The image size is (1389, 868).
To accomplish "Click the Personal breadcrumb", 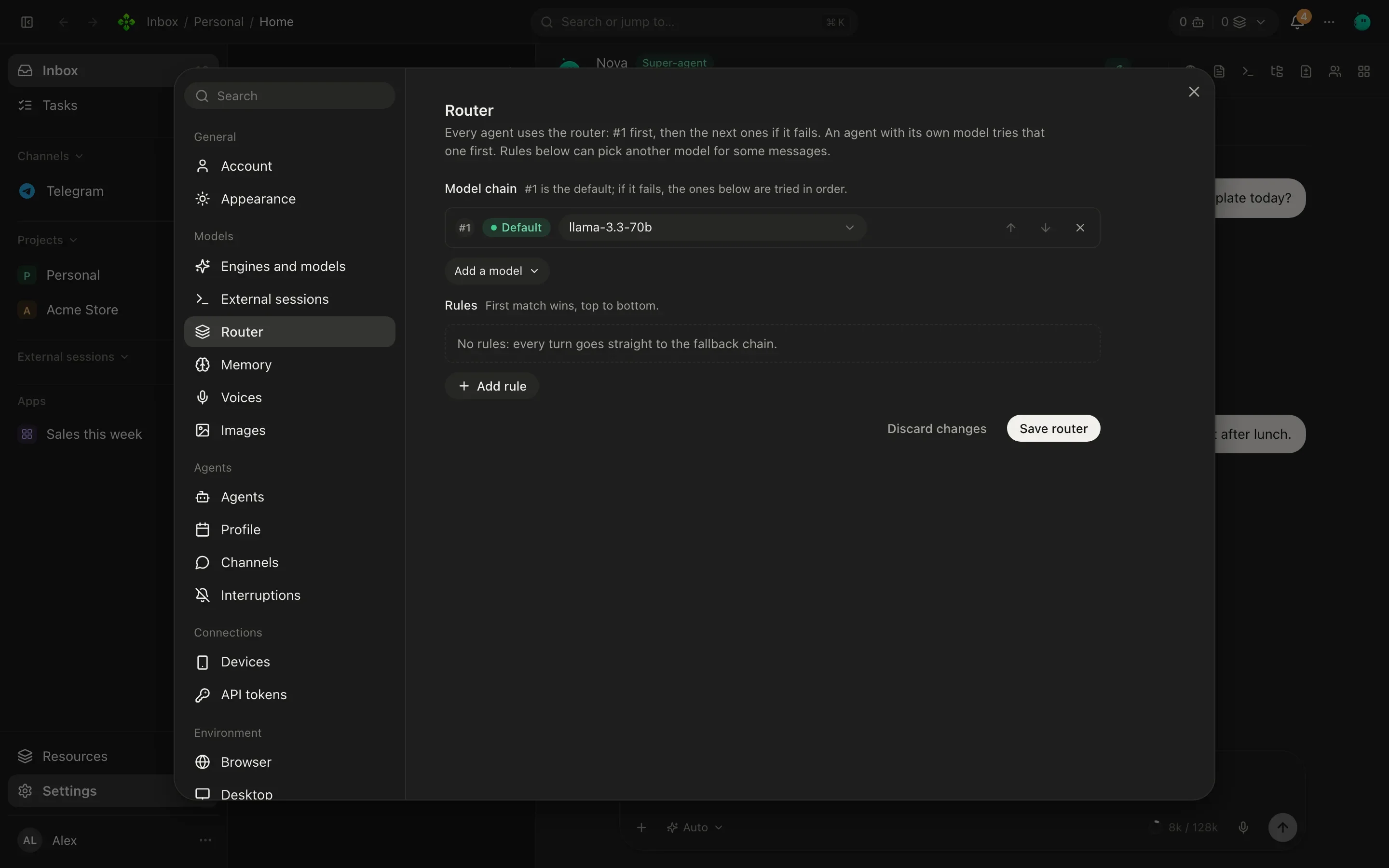I will (218, 22).
